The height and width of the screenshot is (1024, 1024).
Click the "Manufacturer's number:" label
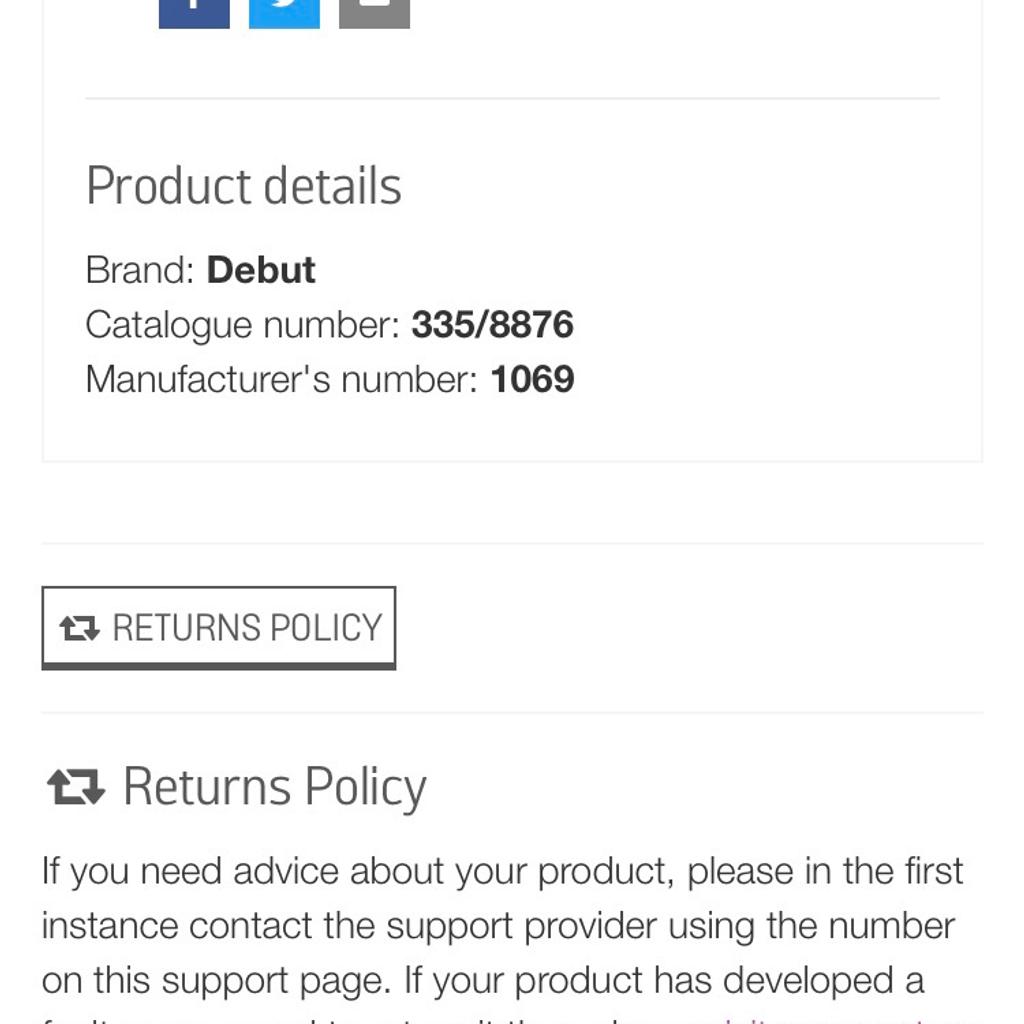point(281,379)
